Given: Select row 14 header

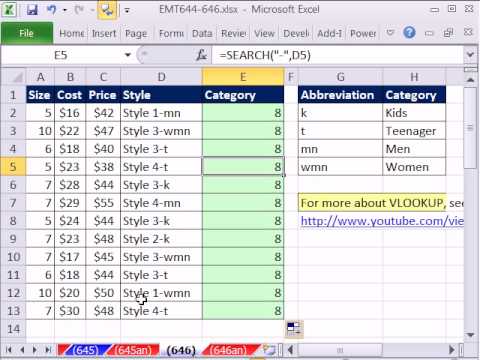Looking at the screenshot, I should [13, 329].
